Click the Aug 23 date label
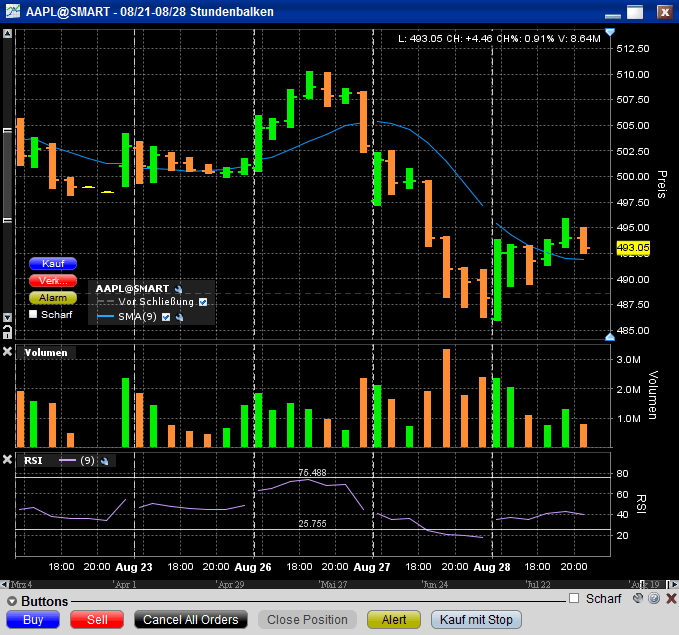The height and width of the screenshot is (635, 679). [x=134, y=567]
